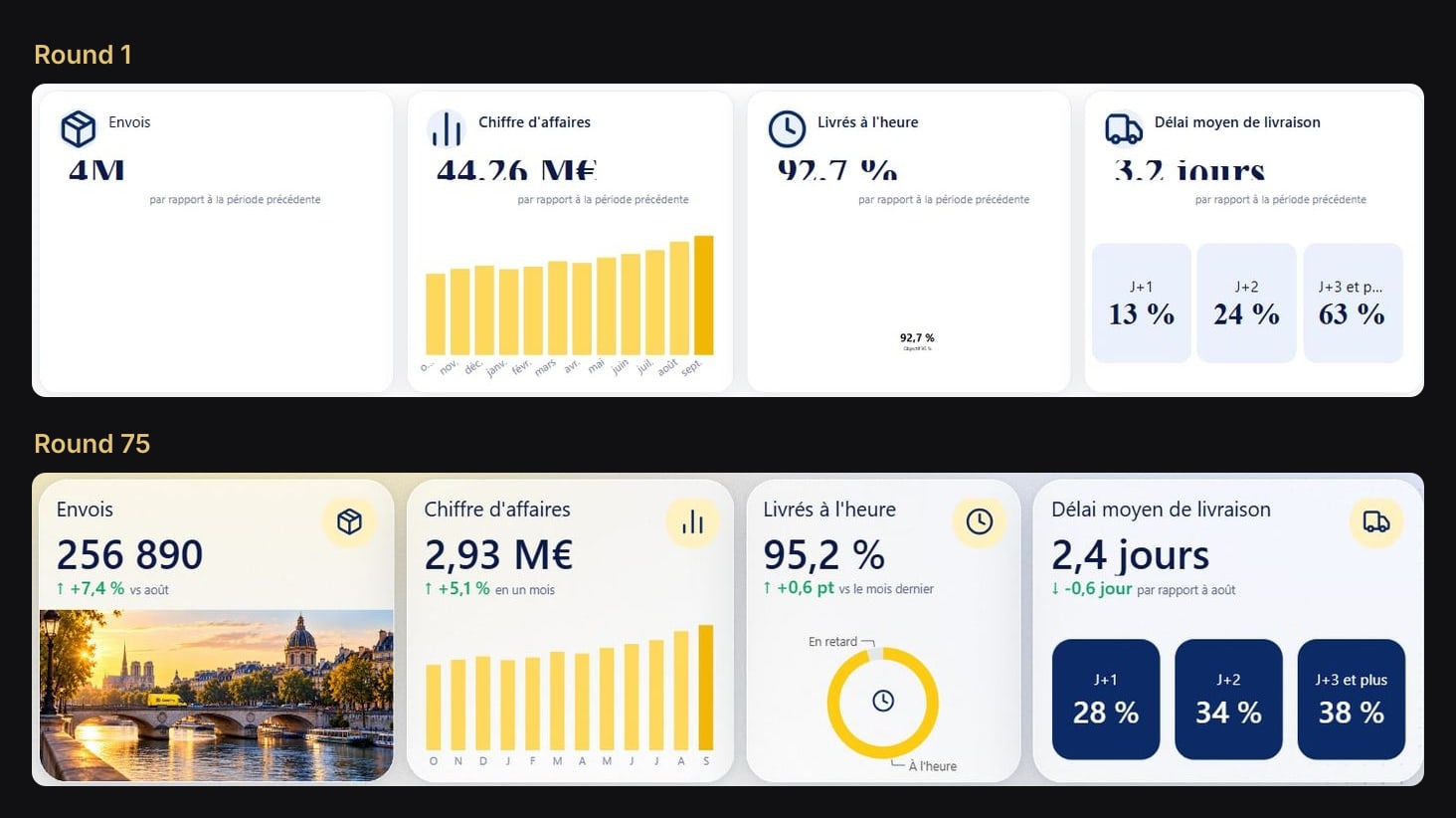Click the Round 75 'Envois' card title

point(85,510)
